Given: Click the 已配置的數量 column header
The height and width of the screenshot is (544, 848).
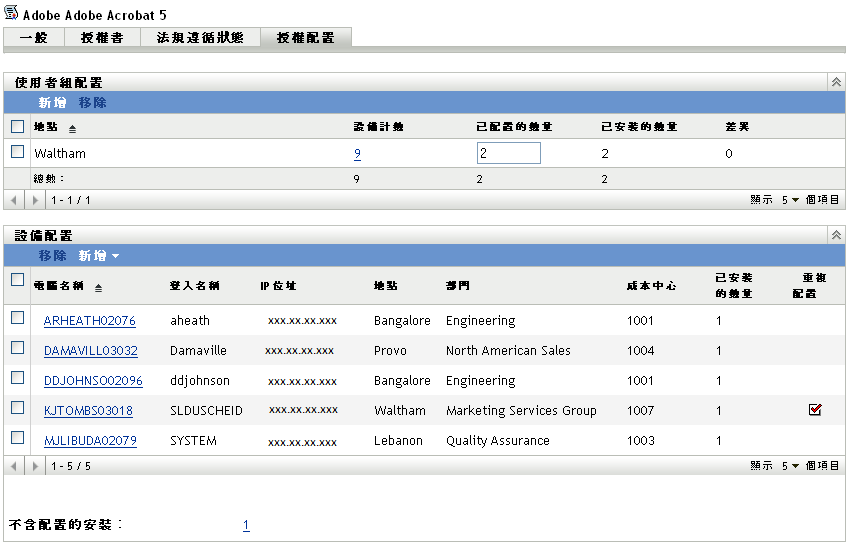Looking at the screenshot, I should pyautogui.click(x=514, y=127).
